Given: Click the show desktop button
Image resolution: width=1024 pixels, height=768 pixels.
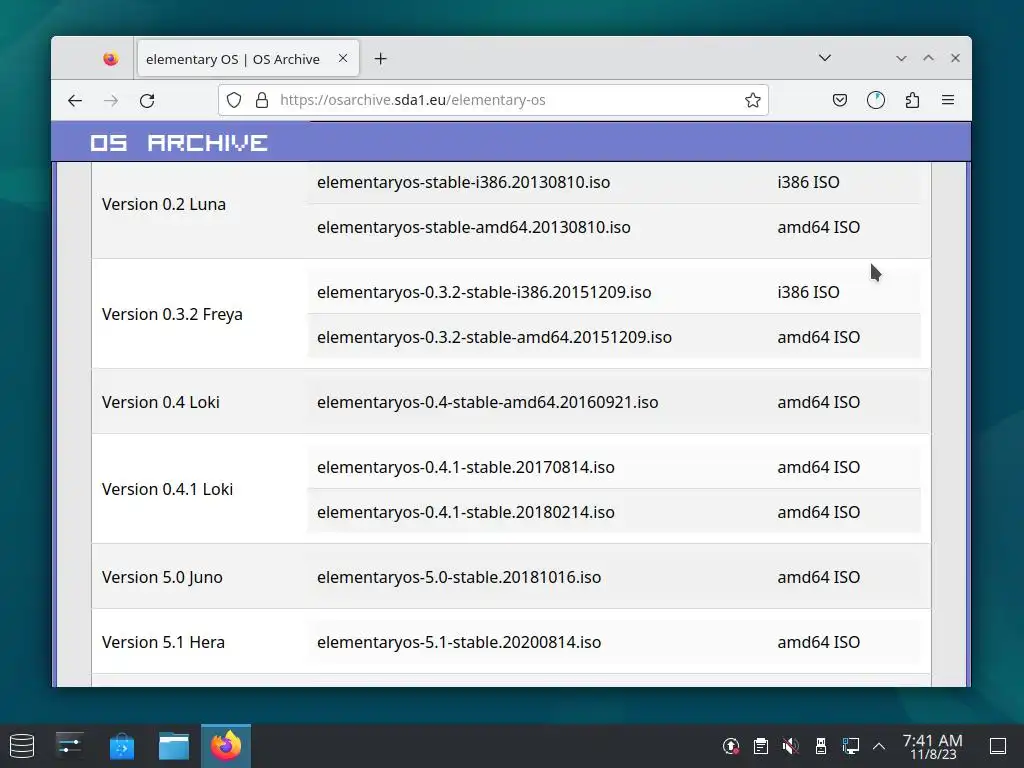Looking at the screenshot, I should click(x=998, y=746).
